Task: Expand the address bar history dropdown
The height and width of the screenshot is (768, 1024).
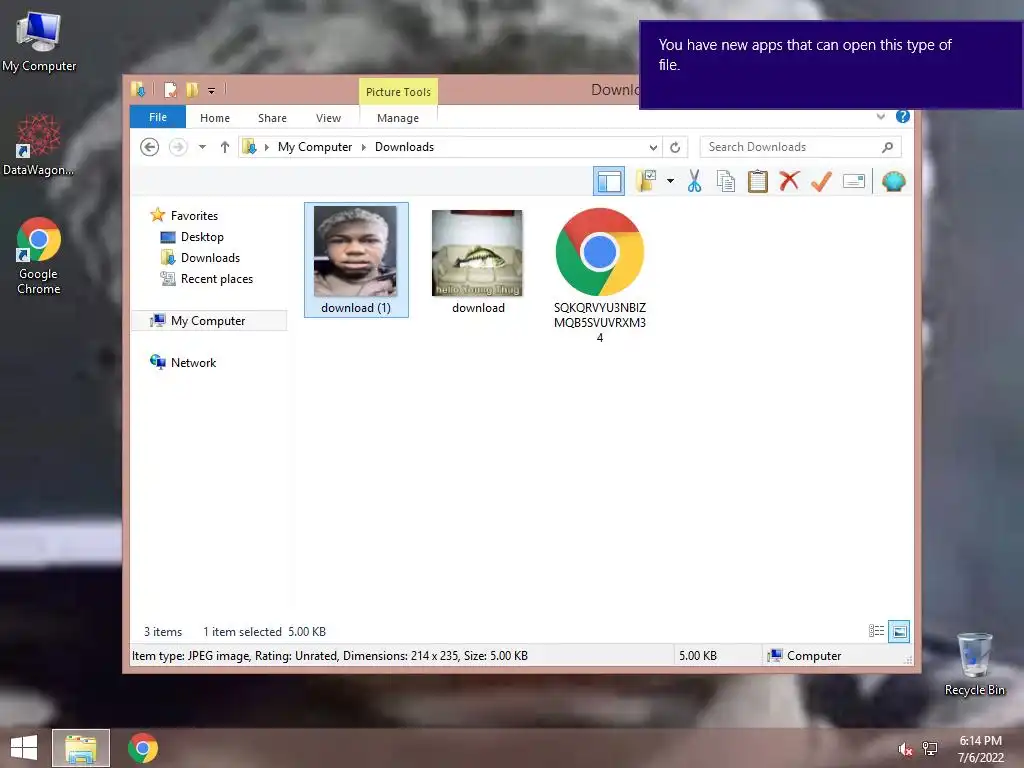Action: click(x=653, y=147)
